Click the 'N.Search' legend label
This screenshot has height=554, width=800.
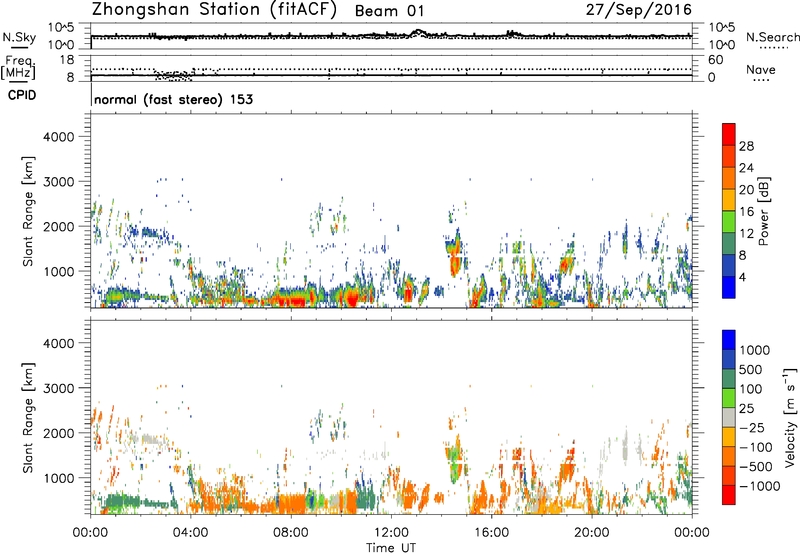coord(772,37)
